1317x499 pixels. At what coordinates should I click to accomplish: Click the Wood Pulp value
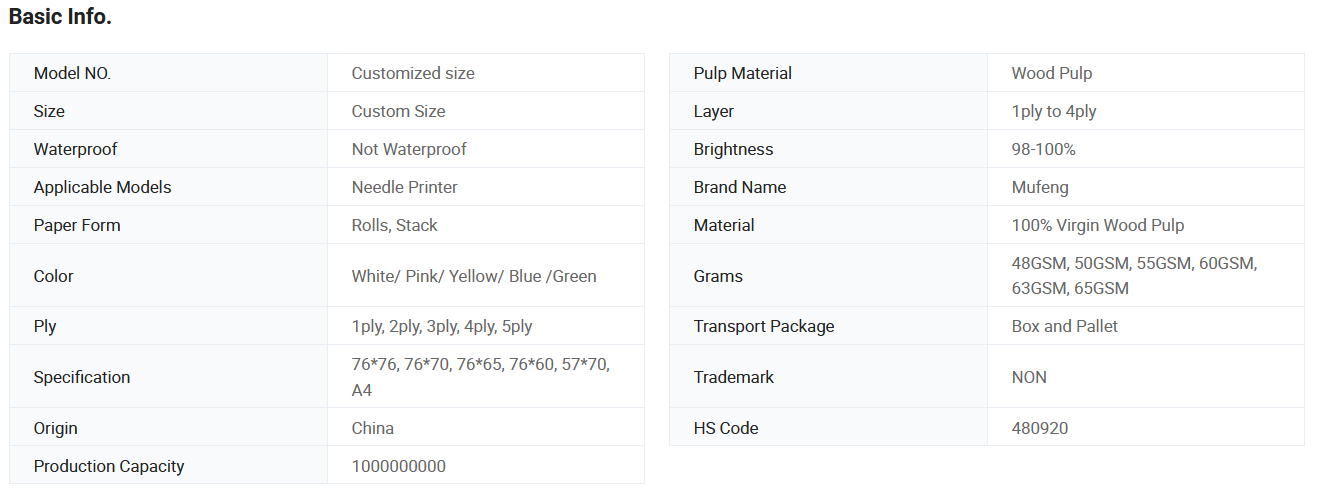pyautogui.click(x=1051, y=73)
